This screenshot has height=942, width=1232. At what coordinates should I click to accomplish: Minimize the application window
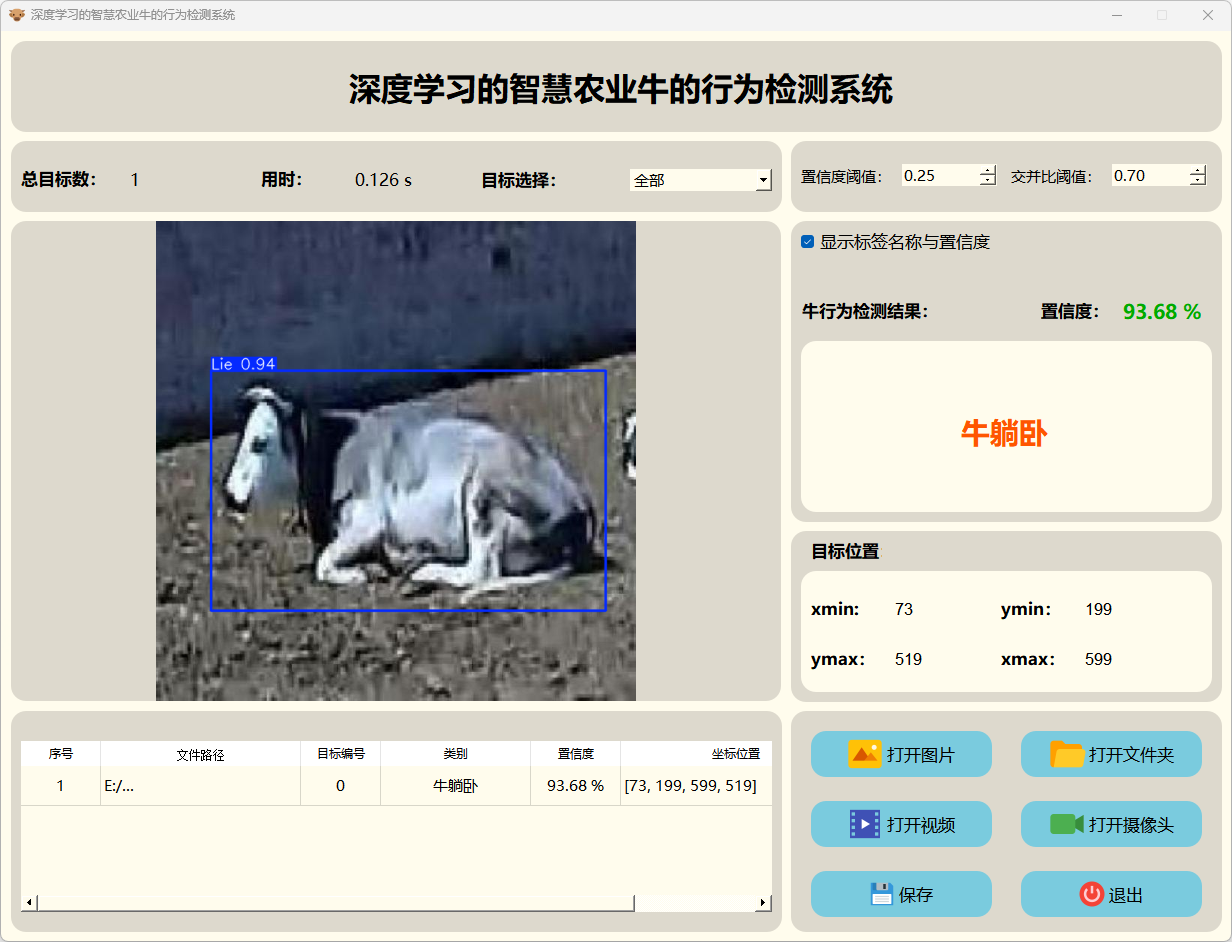(x=1116, y=15)
